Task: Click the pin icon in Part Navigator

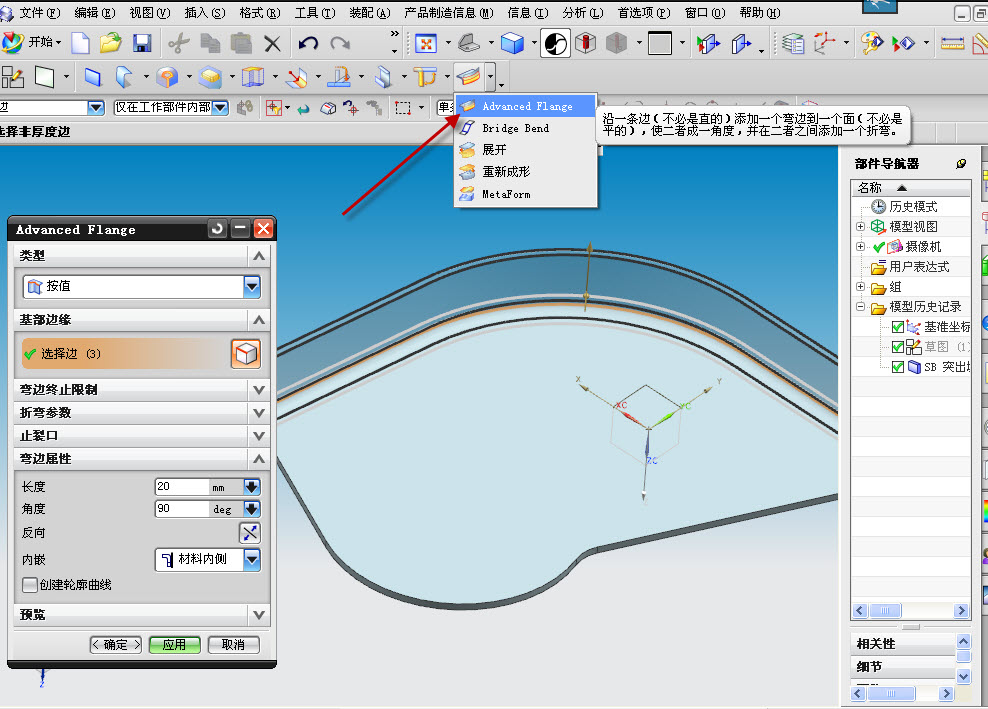Action: 961,164
